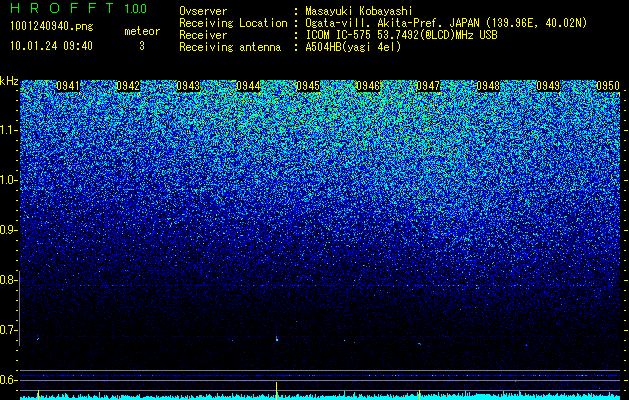This screenshot has width=629, height=400.
Task: Click the 'Receiving Location' label
Action: tap(233, 23)
